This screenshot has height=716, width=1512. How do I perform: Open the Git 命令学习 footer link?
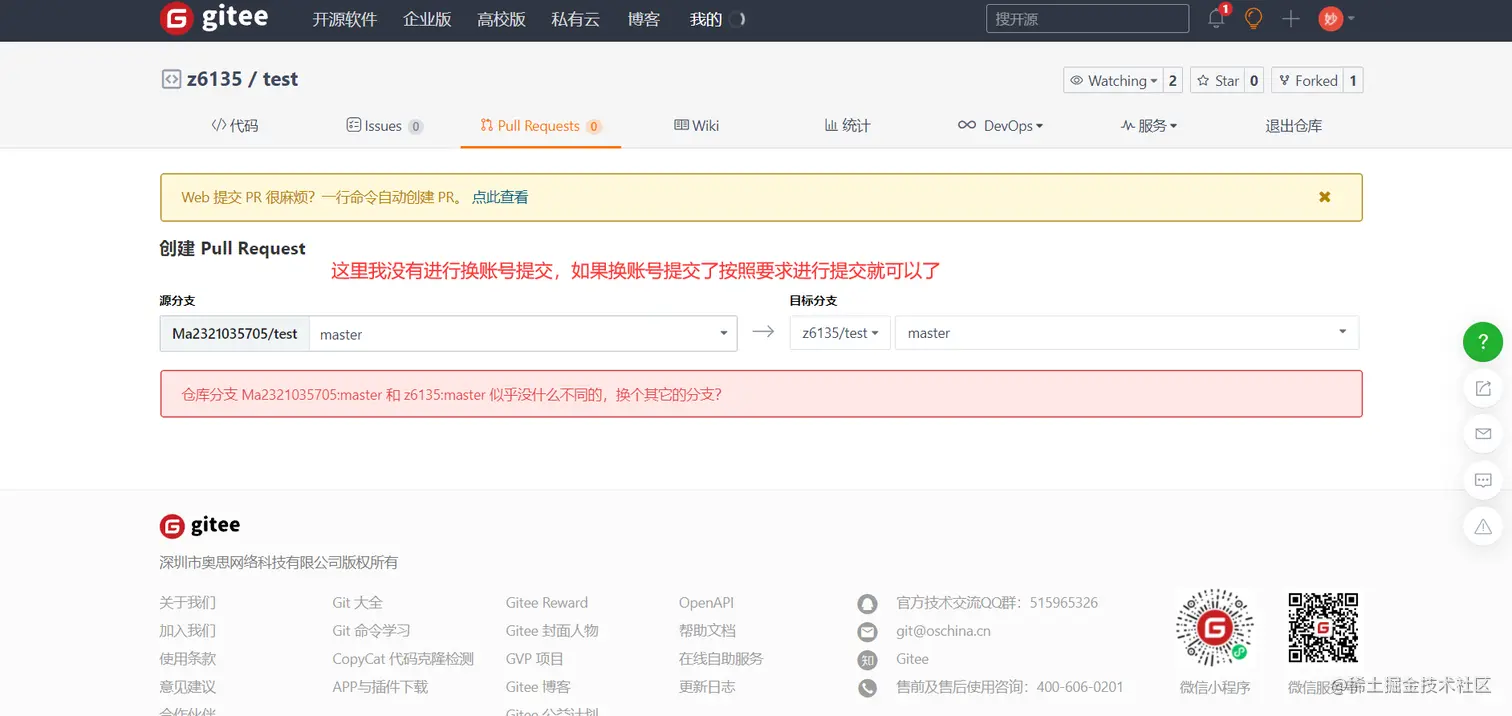click(372, 631)
